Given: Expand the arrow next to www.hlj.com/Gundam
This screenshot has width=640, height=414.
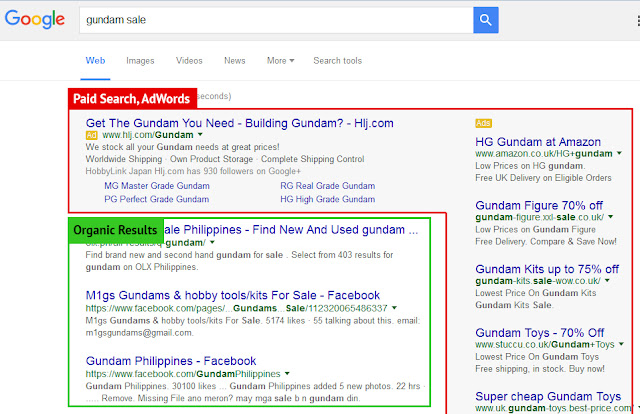Looking at the screenshot, I should tap(200, 134).
